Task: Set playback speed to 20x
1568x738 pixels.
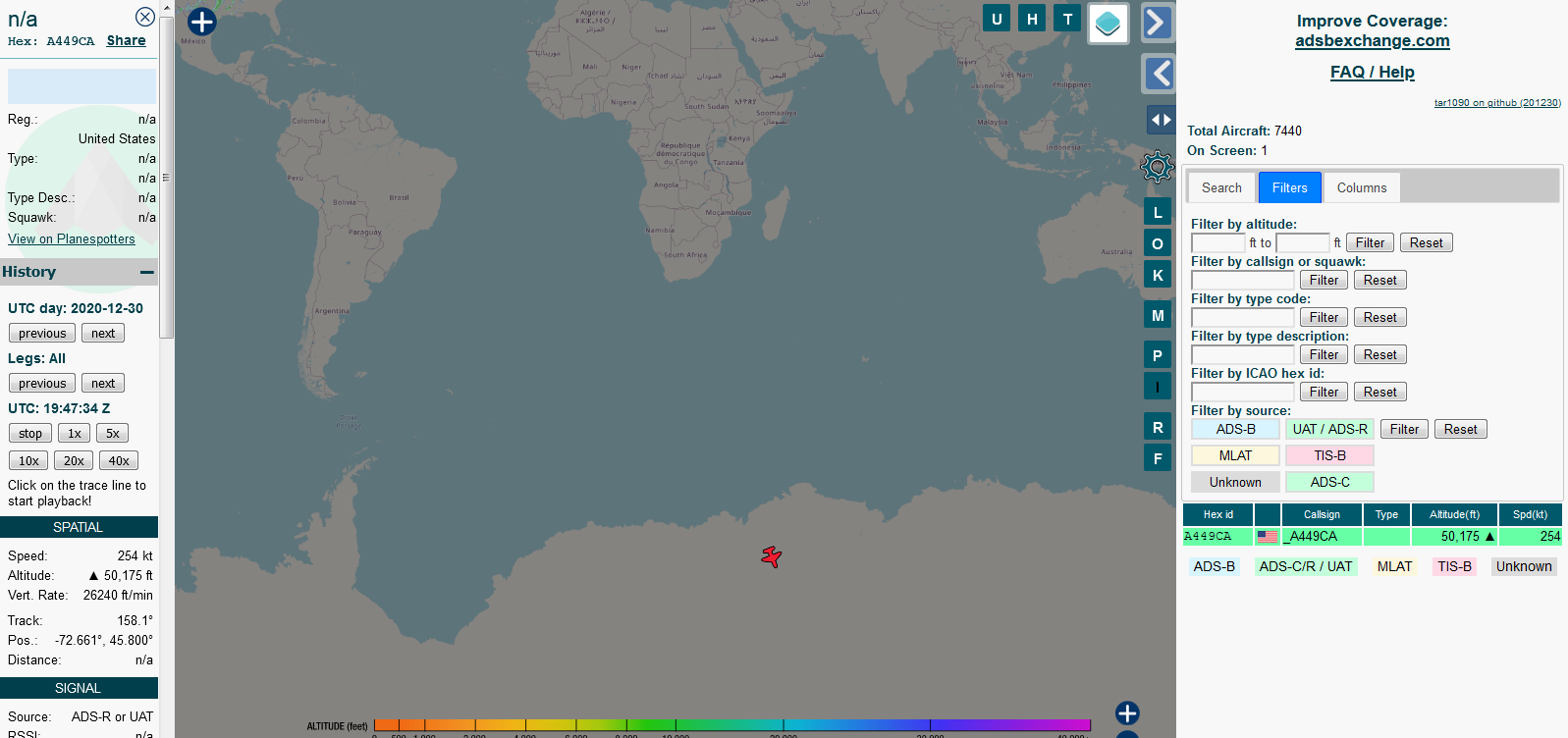Action: click(x=75, y=461)
